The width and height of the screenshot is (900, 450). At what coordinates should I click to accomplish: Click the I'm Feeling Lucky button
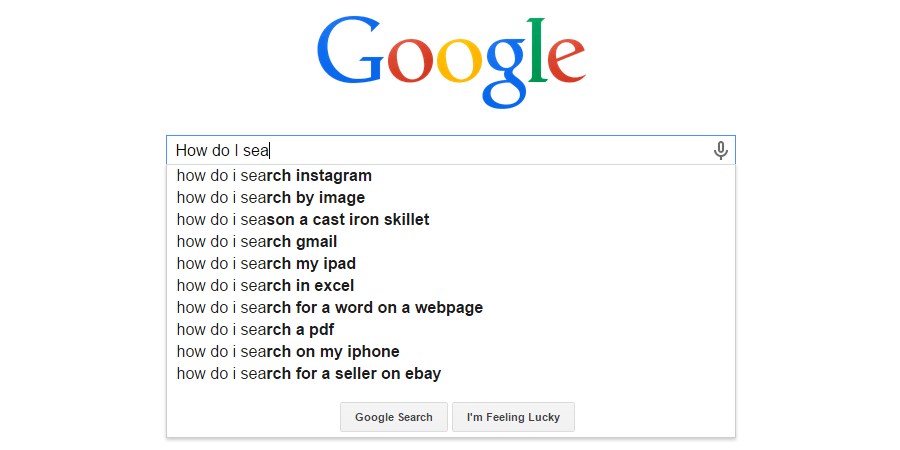tap(513, 417)
